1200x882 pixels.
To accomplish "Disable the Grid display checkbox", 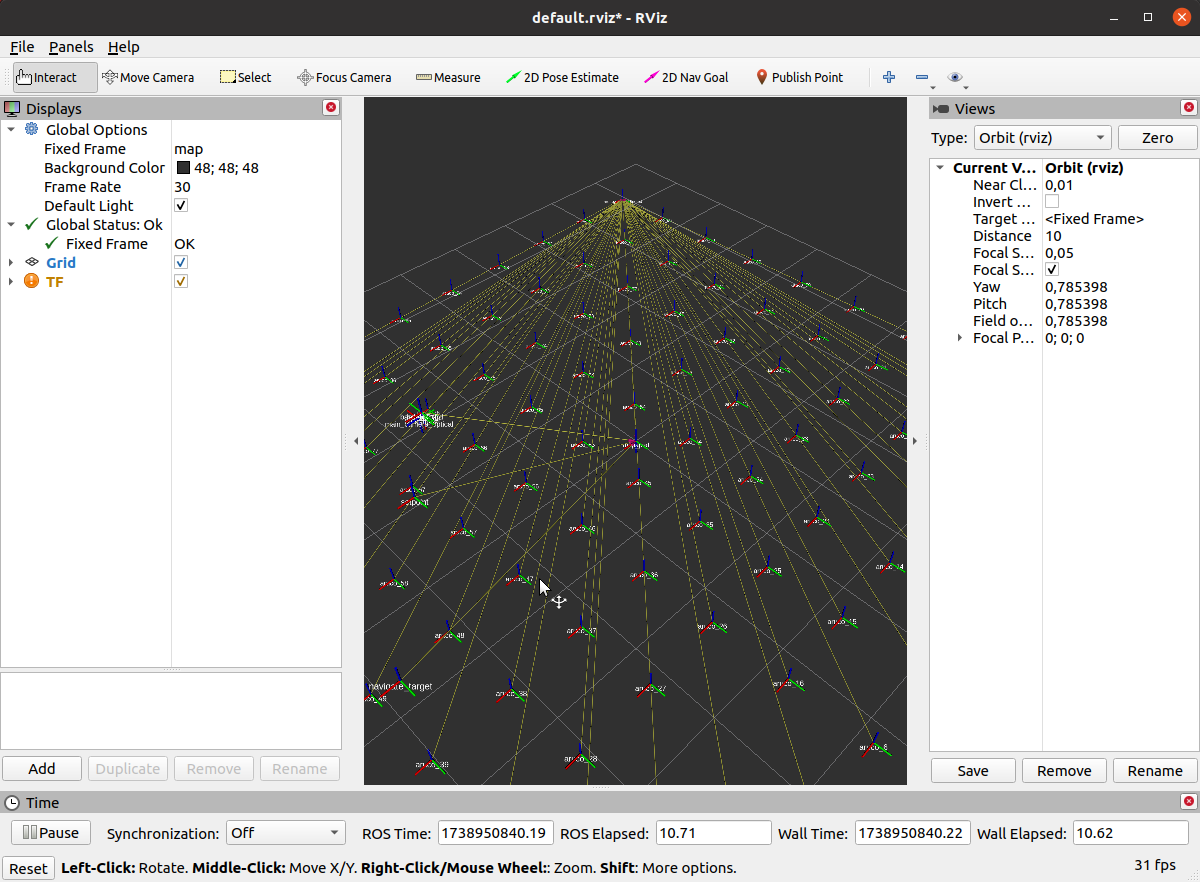I will click(x=181, y=263).
